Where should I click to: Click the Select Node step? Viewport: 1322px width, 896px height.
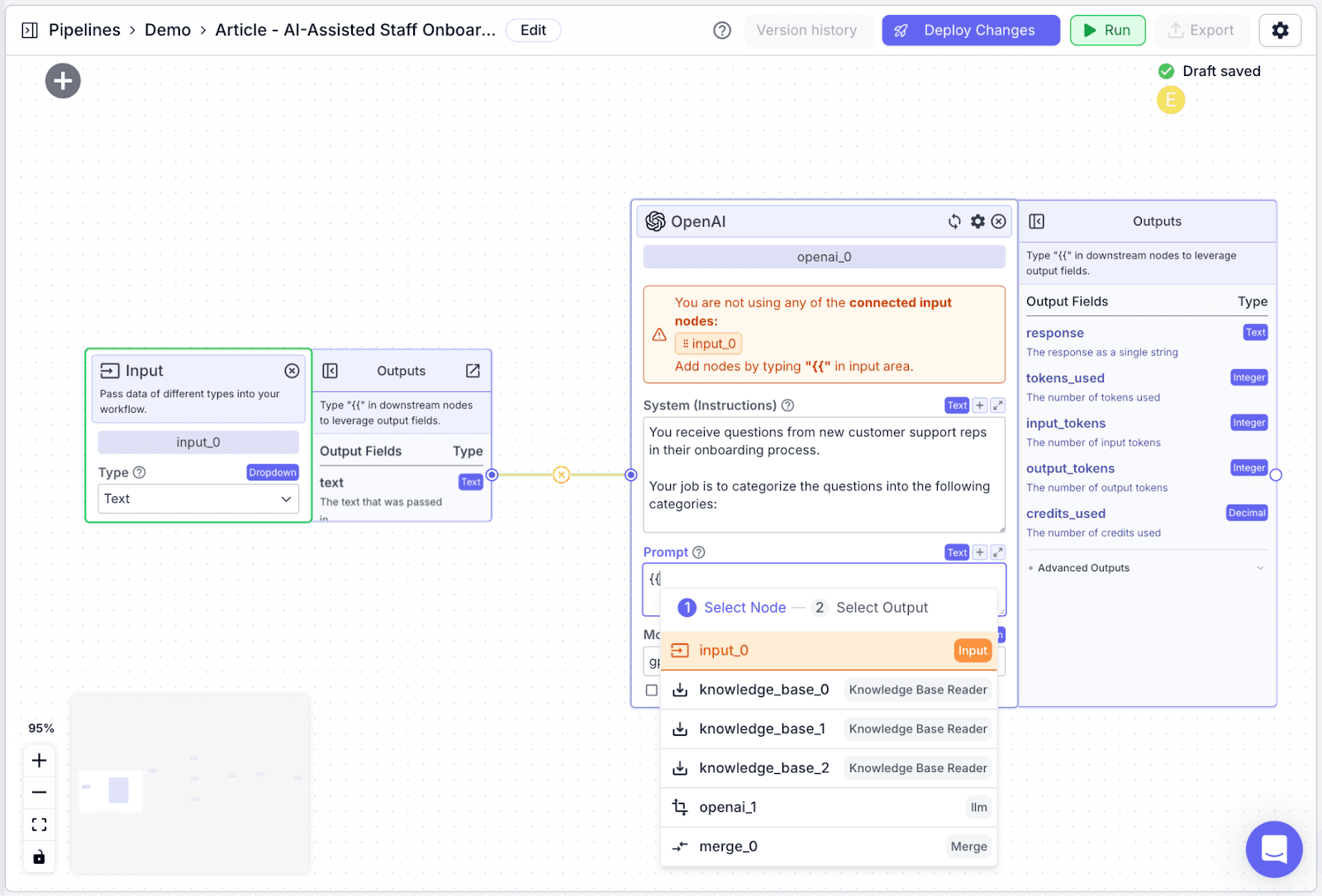tap(732, 608)
